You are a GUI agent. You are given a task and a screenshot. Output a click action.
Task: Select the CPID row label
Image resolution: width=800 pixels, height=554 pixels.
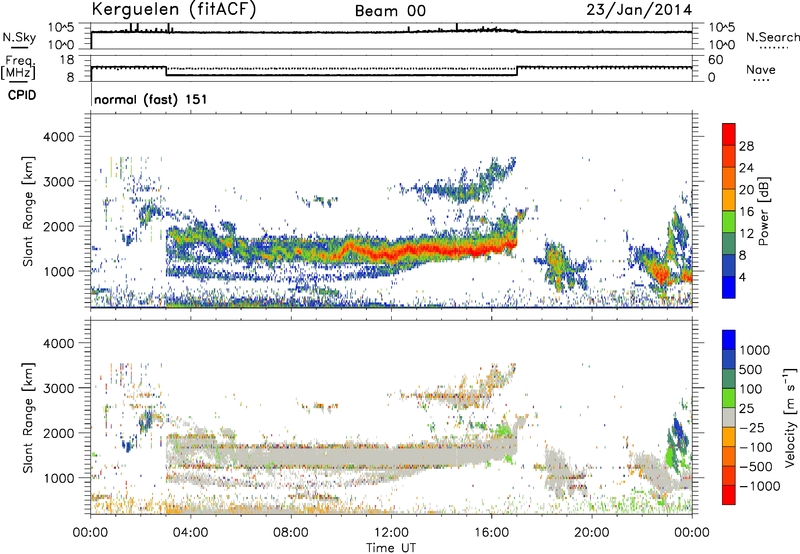22,95
